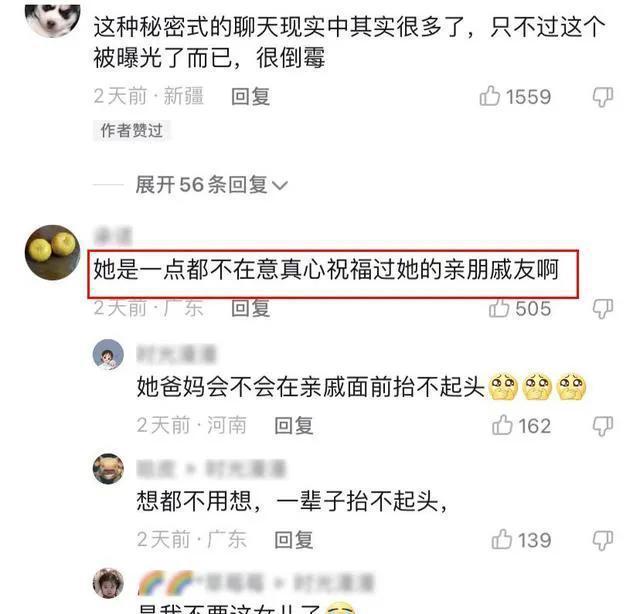This screenshot has height=614, width=640.
Task: Reply to the 一辈子抬不起头 comment
Action: coord(293,540)
